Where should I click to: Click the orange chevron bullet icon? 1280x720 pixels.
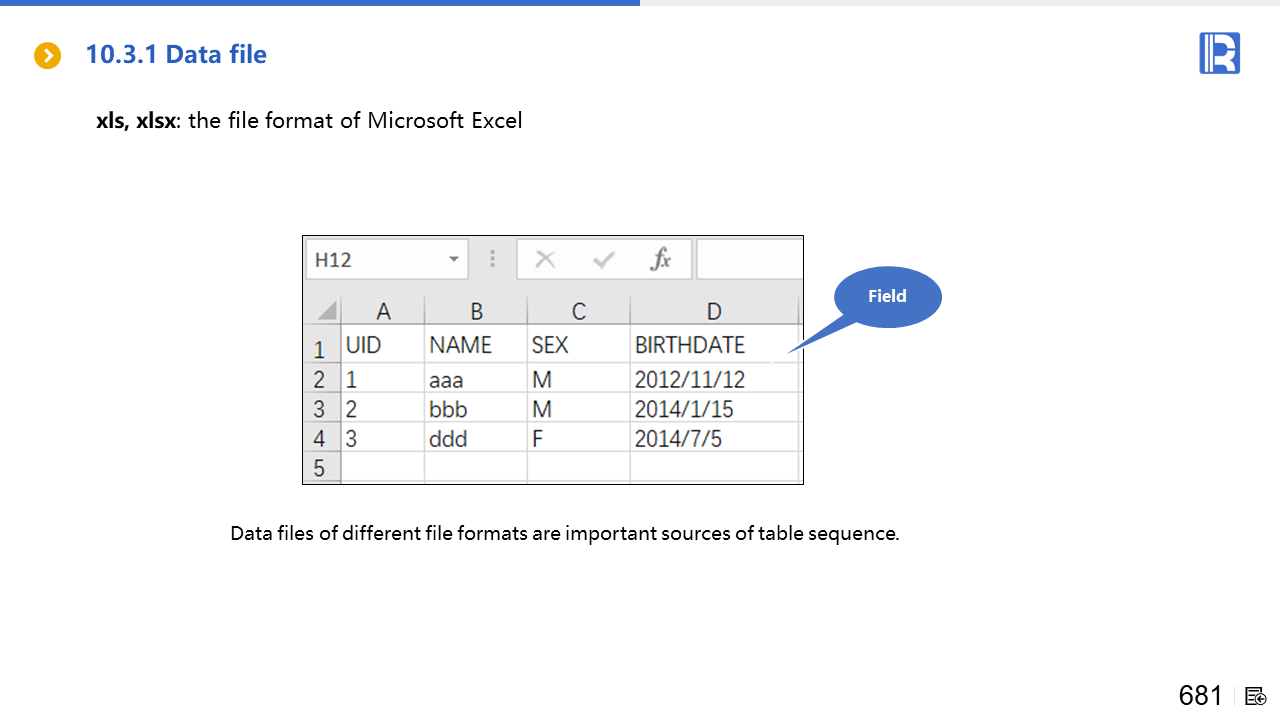(x=47, y=56)
